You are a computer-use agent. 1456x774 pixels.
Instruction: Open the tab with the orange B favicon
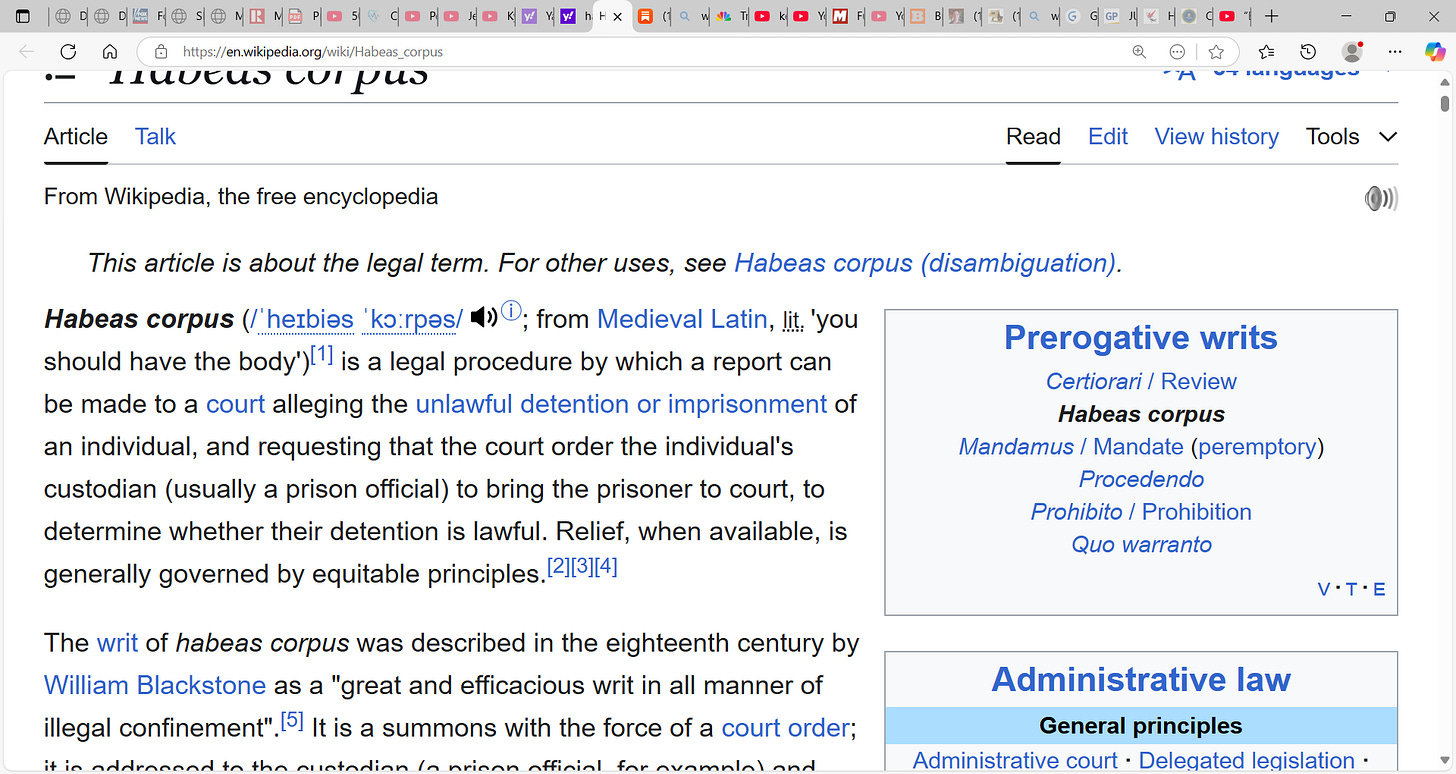coord(924,16)
